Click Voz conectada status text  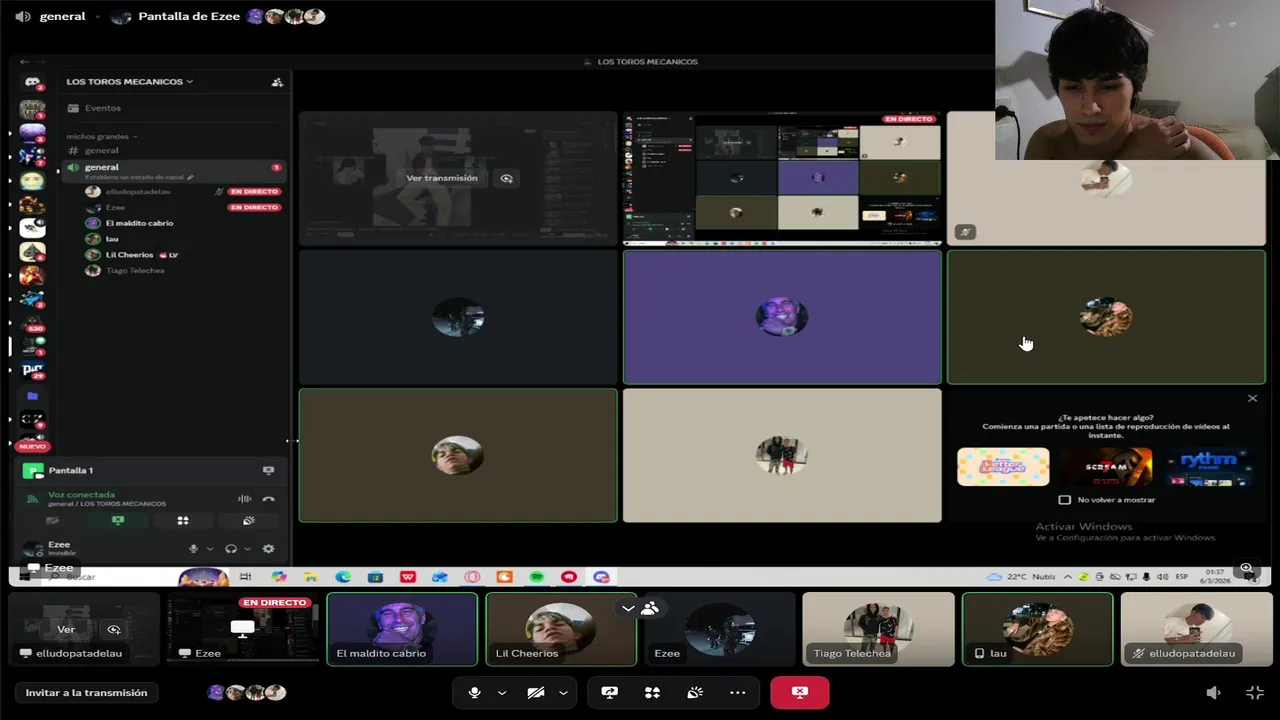(x=81, y=494)
